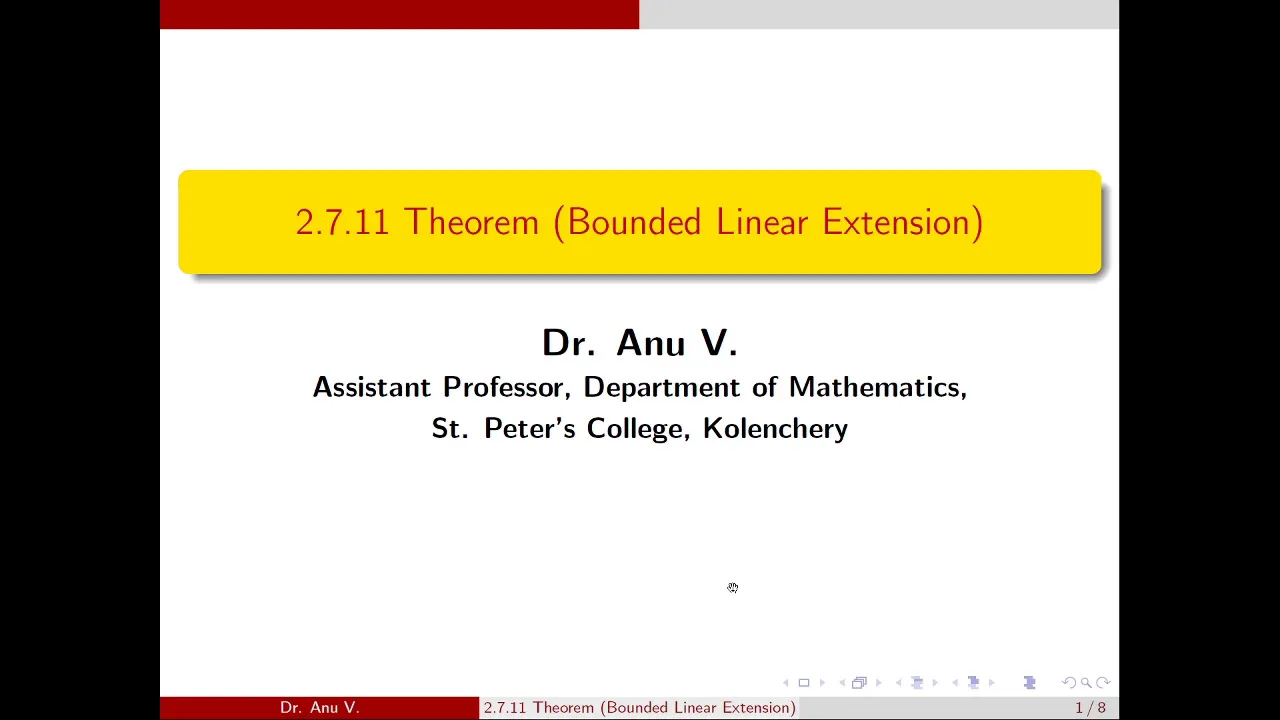
Task: Click the previous subsection arrow
Action: [x=898, y=683]
